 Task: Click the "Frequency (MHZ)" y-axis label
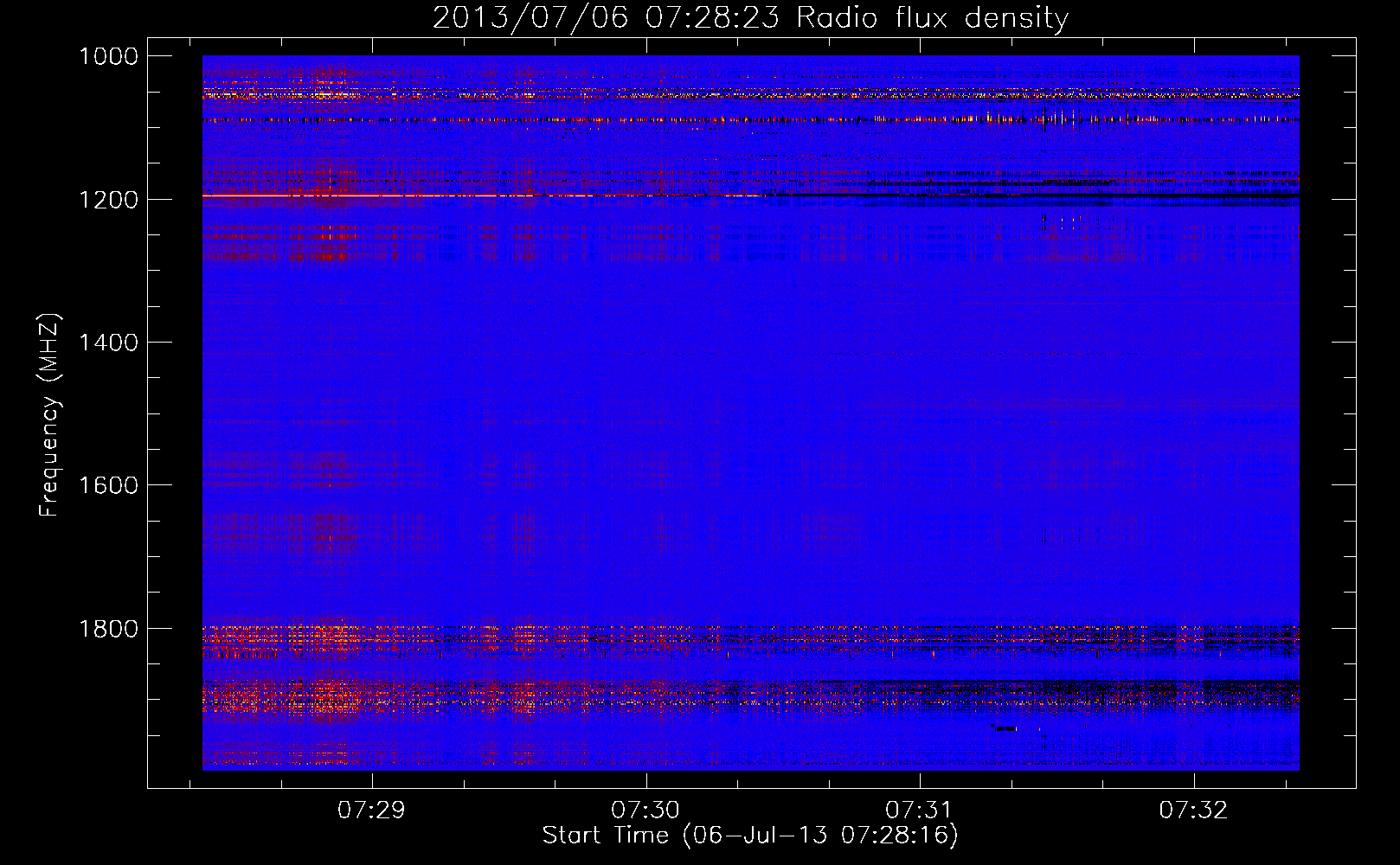(49, 415)
